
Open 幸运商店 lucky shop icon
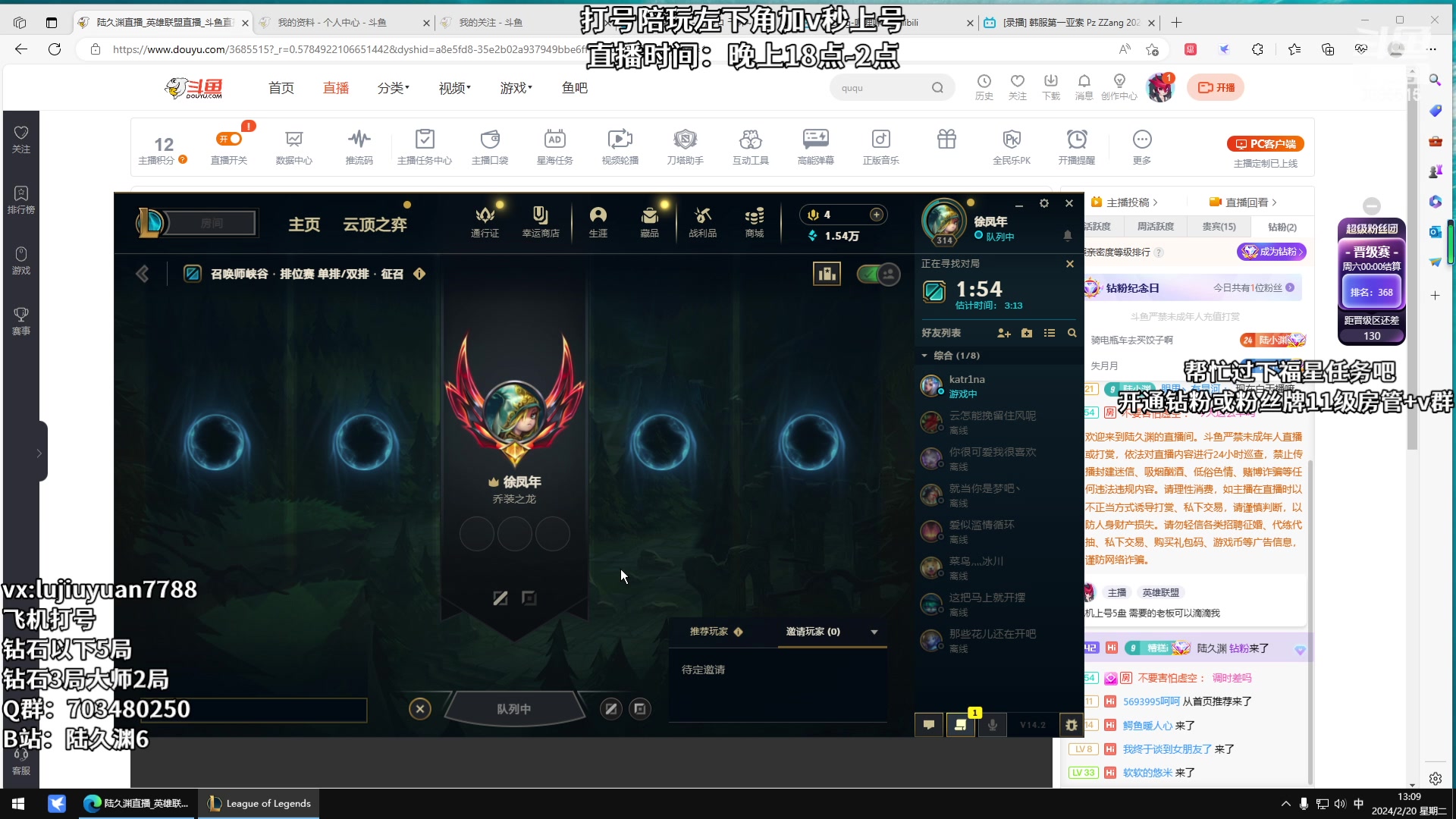click(540, 222)
